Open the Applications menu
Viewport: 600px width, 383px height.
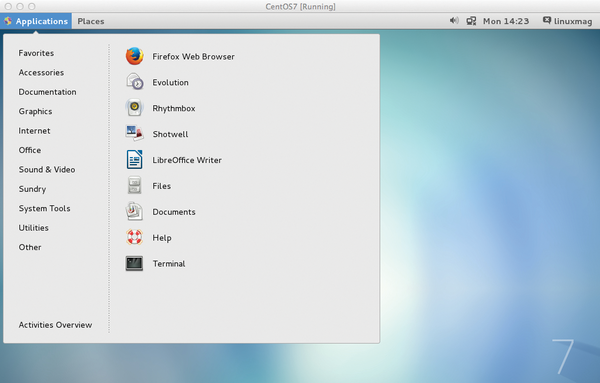click(36, 21)
